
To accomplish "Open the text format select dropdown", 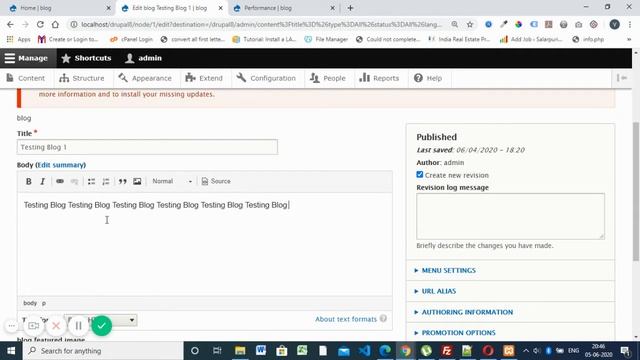I will click(x=100, y=320).
